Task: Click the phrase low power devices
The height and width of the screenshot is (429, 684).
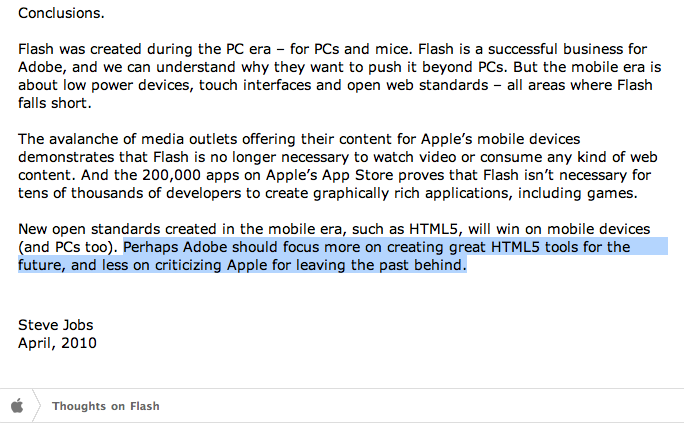Action: (127, 85)
